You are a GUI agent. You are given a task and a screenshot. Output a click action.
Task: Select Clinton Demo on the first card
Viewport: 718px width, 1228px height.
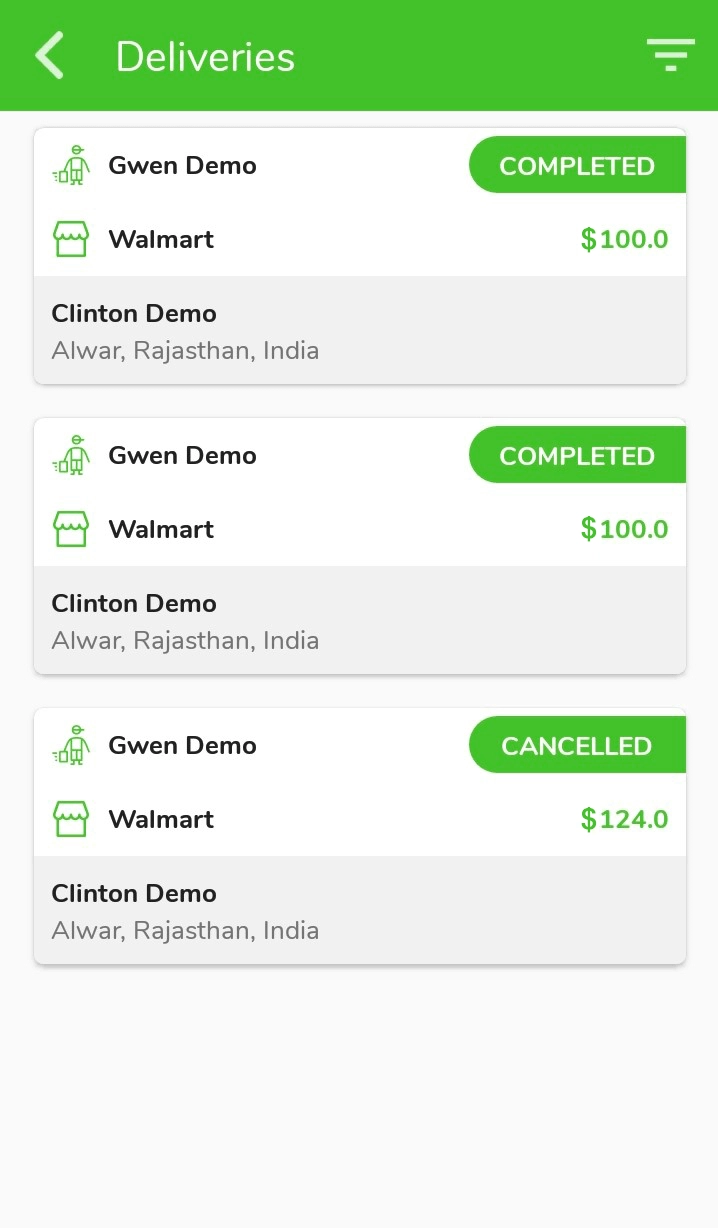[x=133, y=313]
